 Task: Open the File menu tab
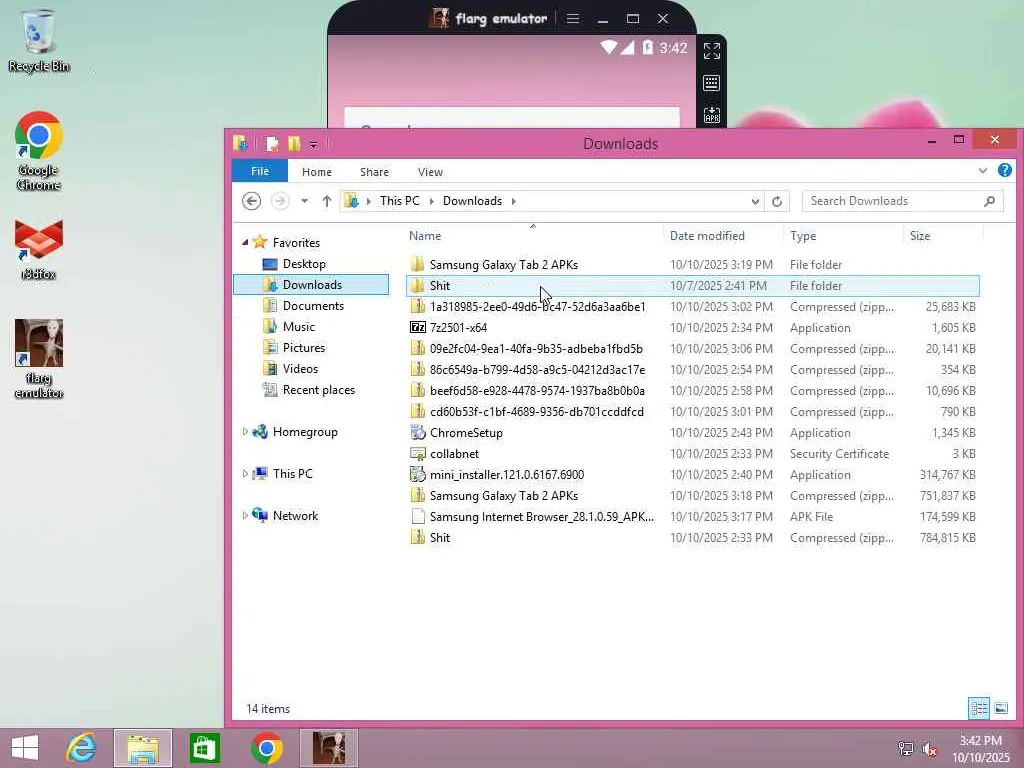click(x=260, y=171)
